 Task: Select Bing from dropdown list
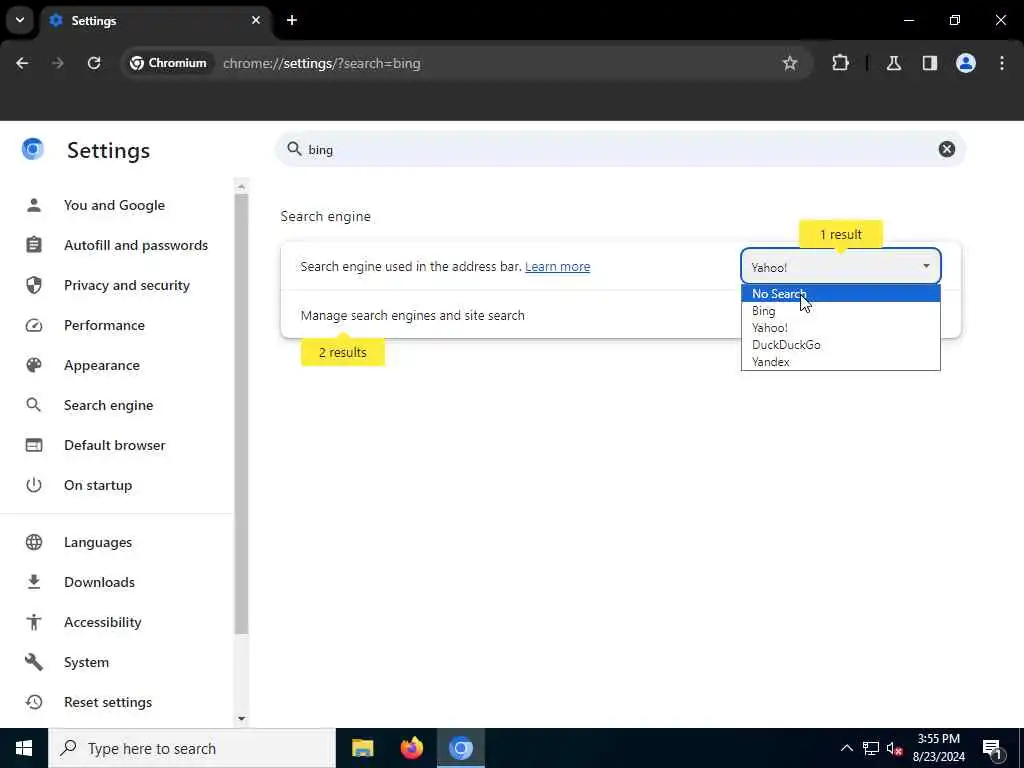click(x=840, y=311)
